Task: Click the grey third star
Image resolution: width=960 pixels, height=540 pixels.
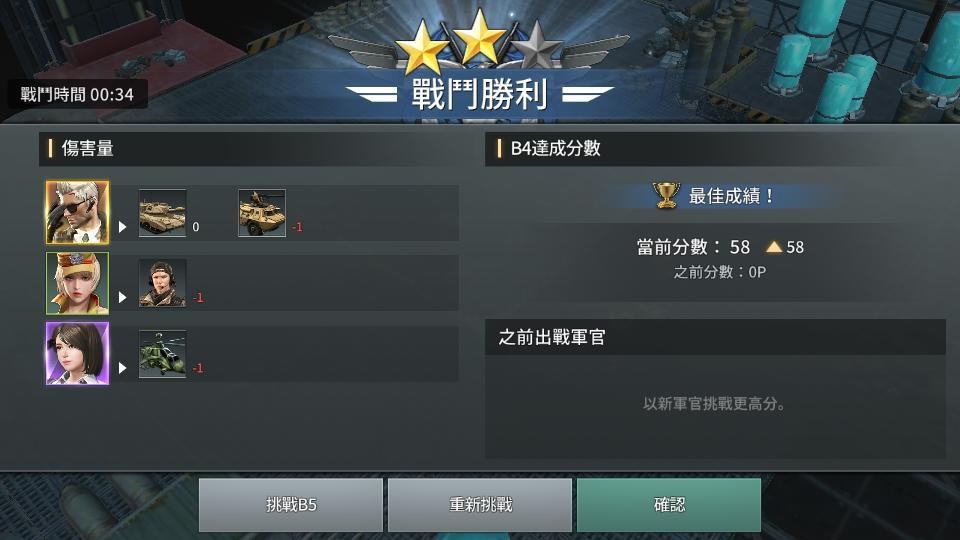Action: click(x=536, y=47)
